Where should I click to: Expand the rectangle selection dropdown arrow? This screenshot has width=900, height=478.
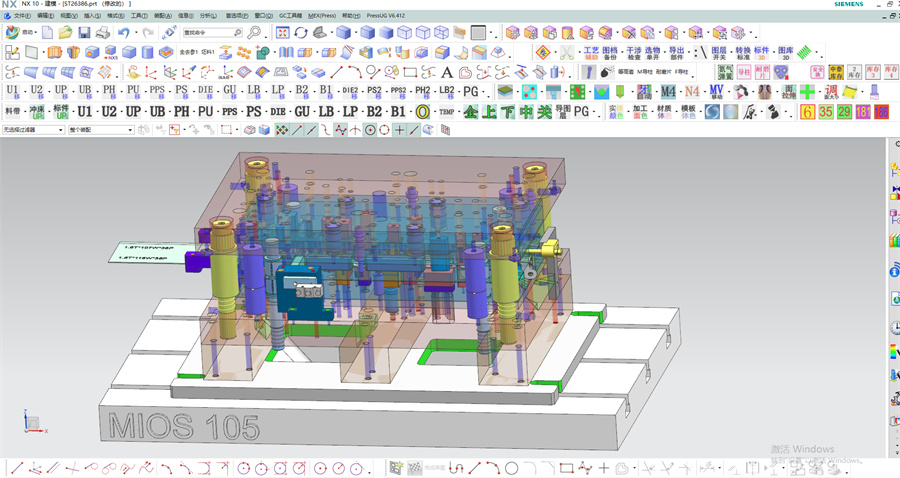[x=236, y=130]
